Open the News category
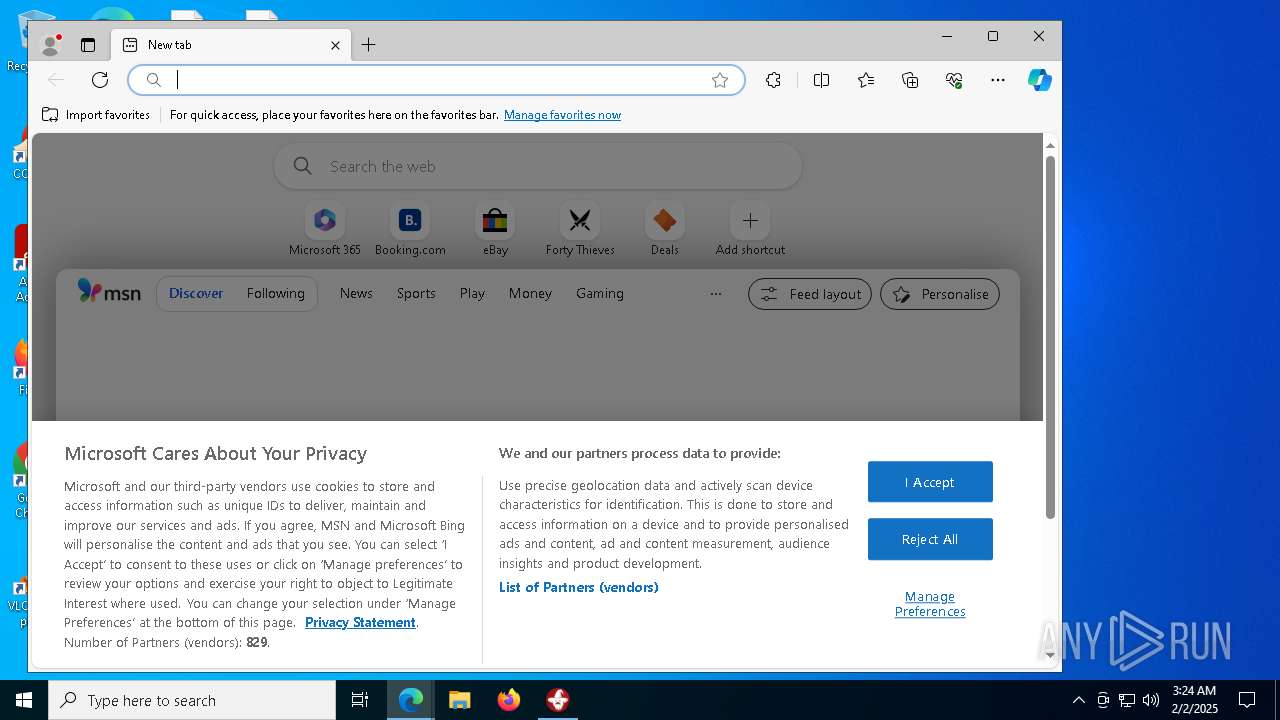1280x720 pixels. [x=356, y=293]
